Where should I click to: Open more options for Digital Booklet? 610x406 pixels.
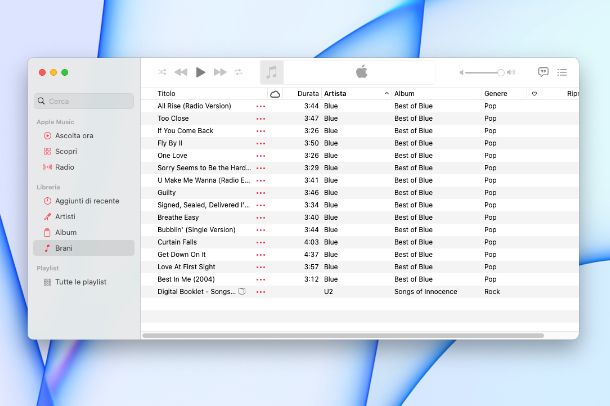(x=261, y=292)
